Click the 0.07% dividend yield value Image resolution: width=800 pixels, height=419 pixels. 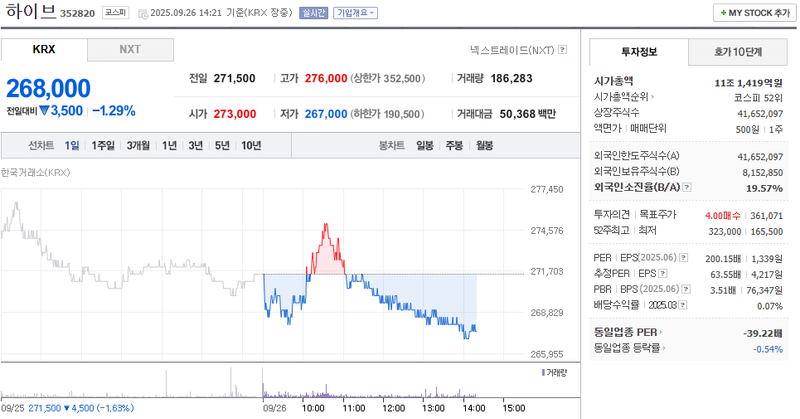coord(770,306)
